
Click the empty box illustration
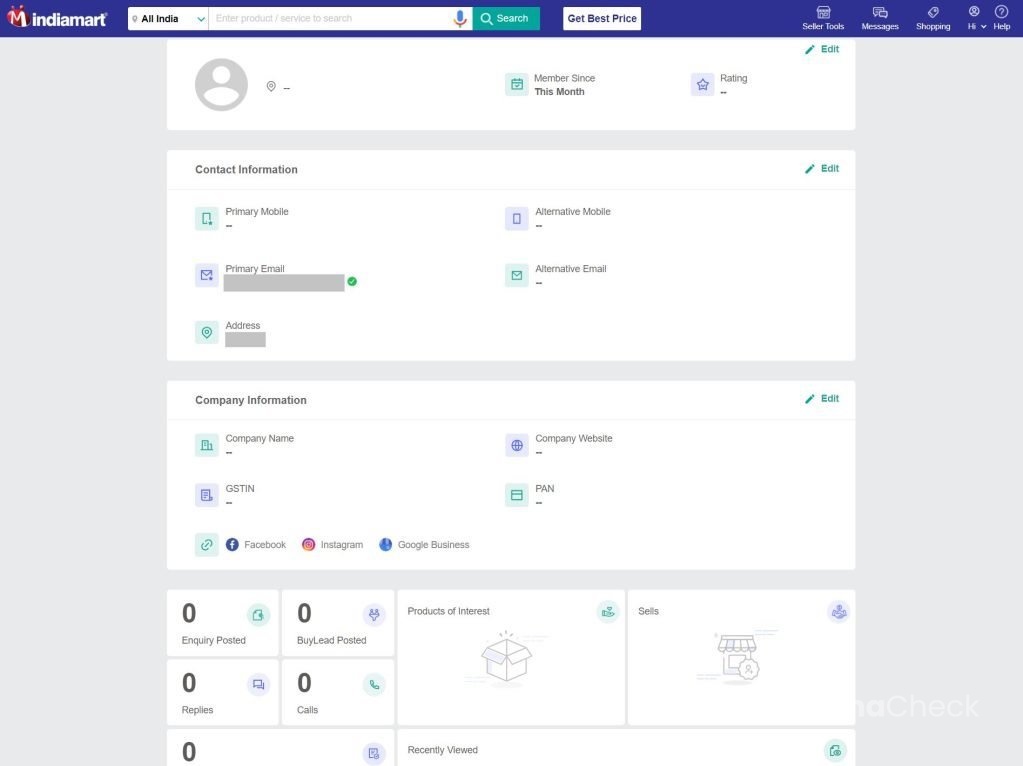coord(507,657)
